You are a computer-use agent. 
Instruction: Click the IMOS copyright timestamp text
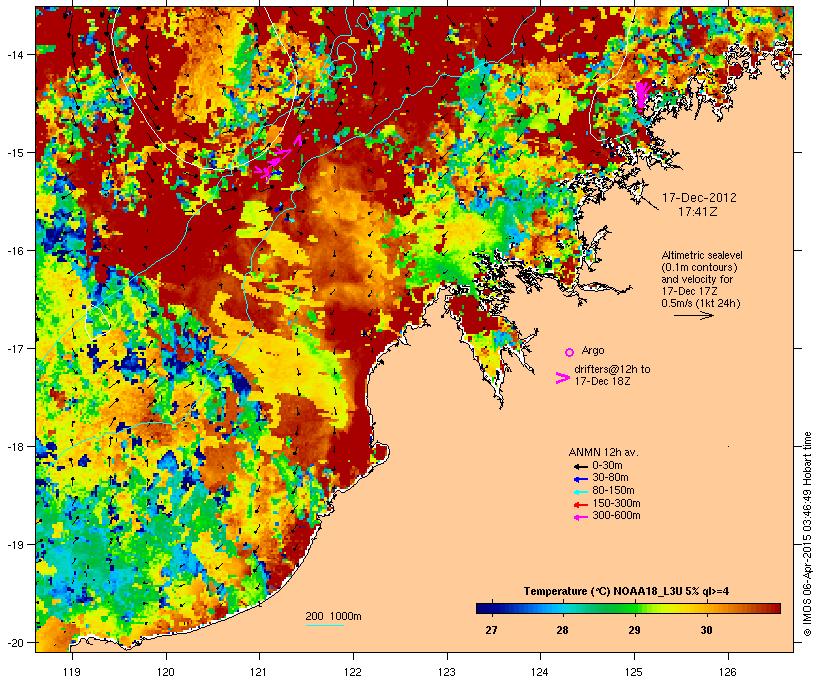pos(807,534)
